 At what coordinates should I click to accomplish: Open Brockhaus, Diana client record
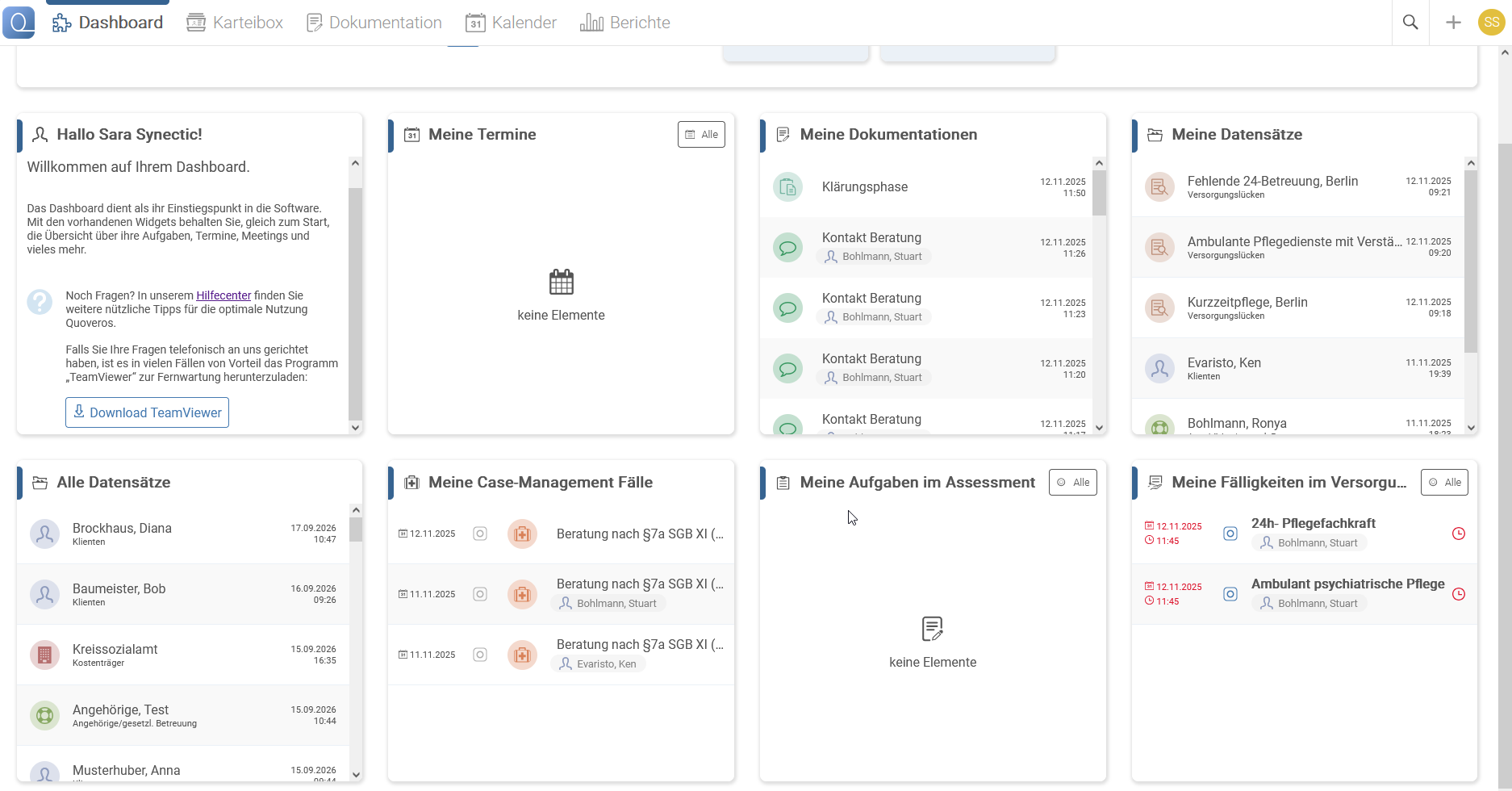tap(183, 534)
